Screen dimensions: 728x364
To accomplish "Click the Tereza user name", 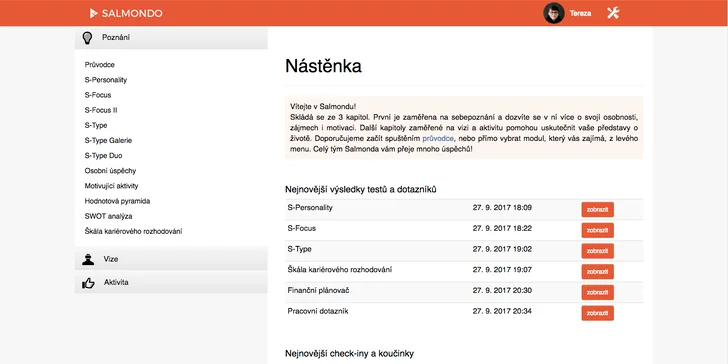I will coord(580,13).
